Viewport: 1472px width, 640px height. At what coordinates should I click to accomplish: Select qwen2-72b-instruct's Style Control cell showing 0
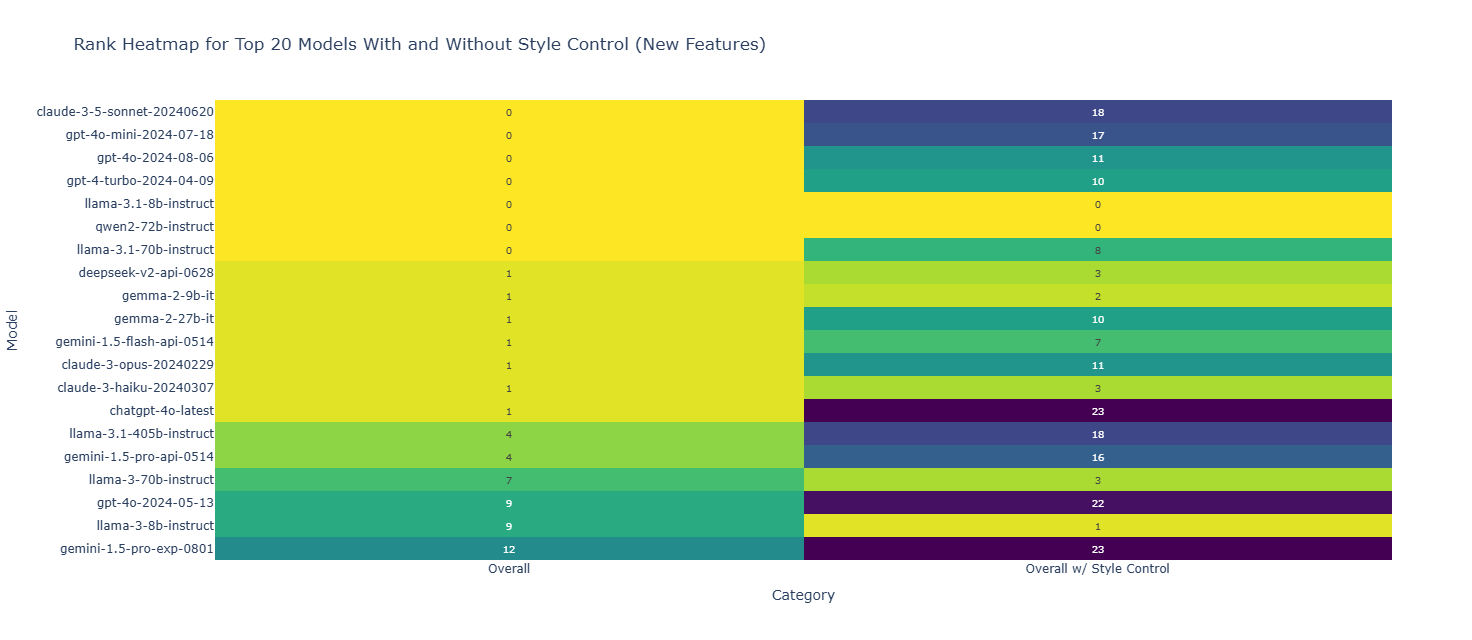pyautogui.click(x=1097, y=227)
